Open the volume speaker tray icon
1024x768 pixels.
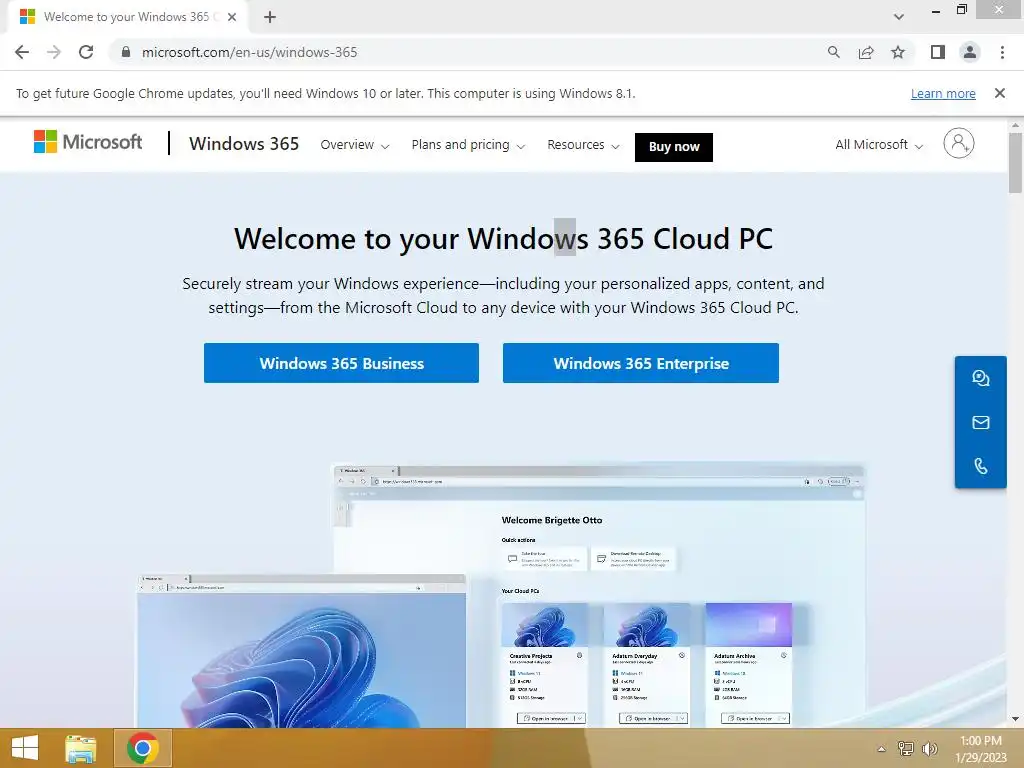coord(929,748)
